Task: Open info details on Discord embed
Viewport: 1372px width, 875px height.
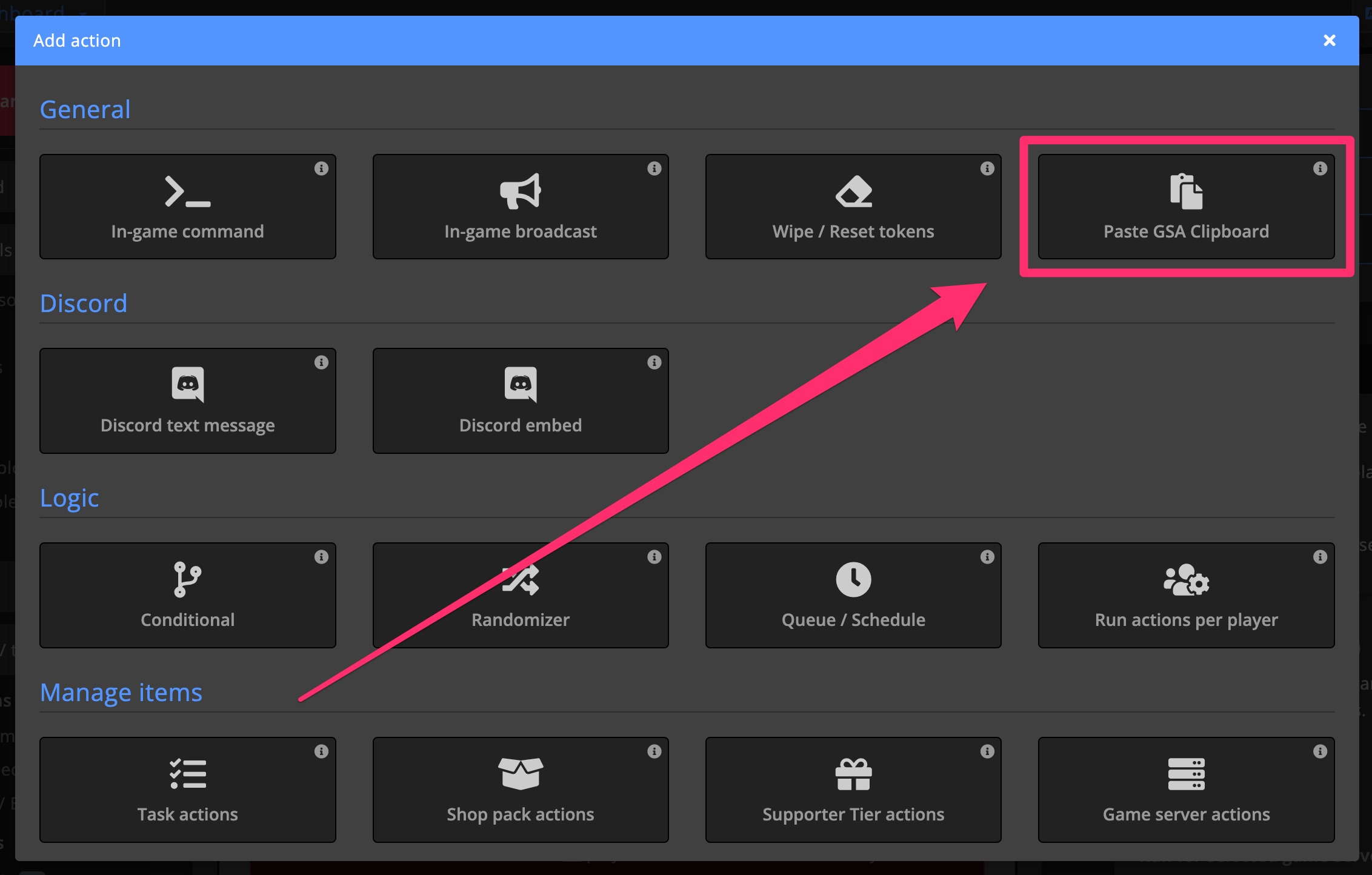Action: pos(654,362)
